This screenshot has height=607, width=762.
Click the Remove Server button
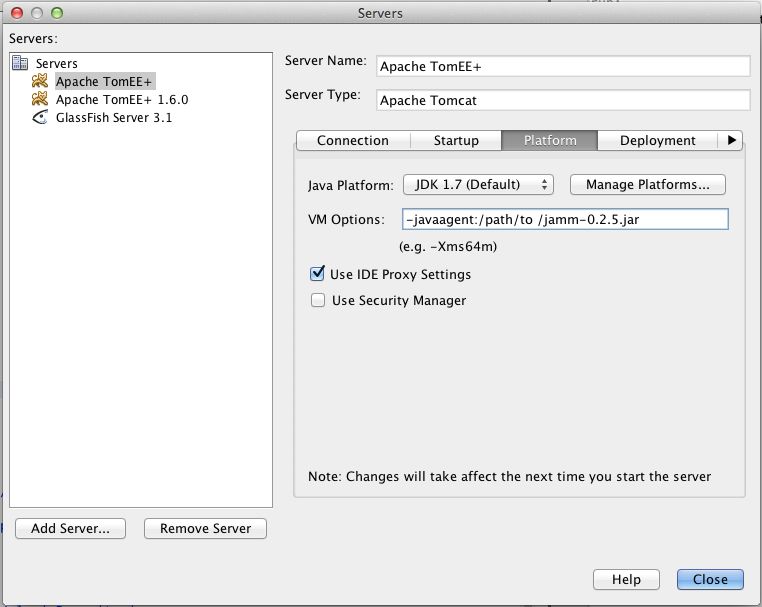pyautogui.click(x=205, y=528)
